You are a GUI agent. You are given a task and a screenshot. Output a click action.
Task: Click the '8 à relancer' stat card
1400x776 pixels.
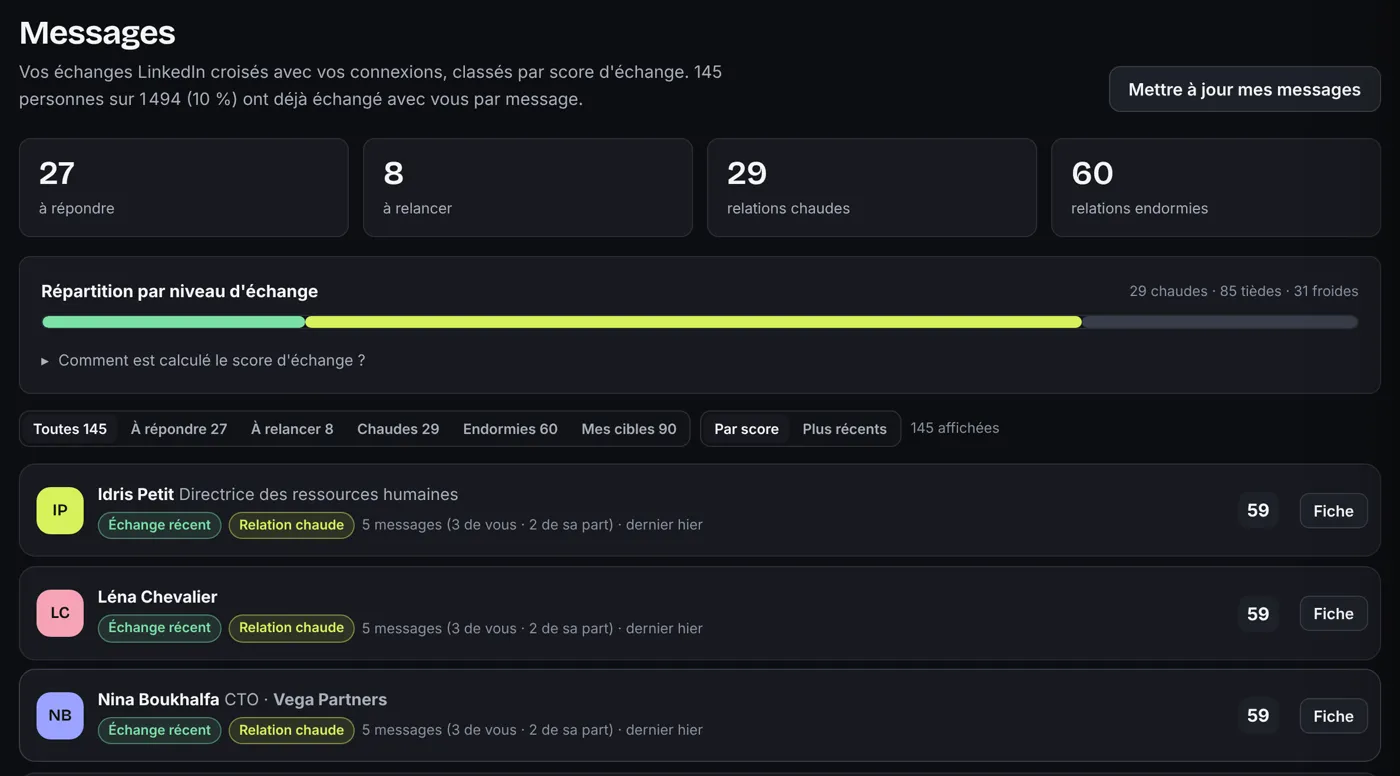tap(528, 188)
